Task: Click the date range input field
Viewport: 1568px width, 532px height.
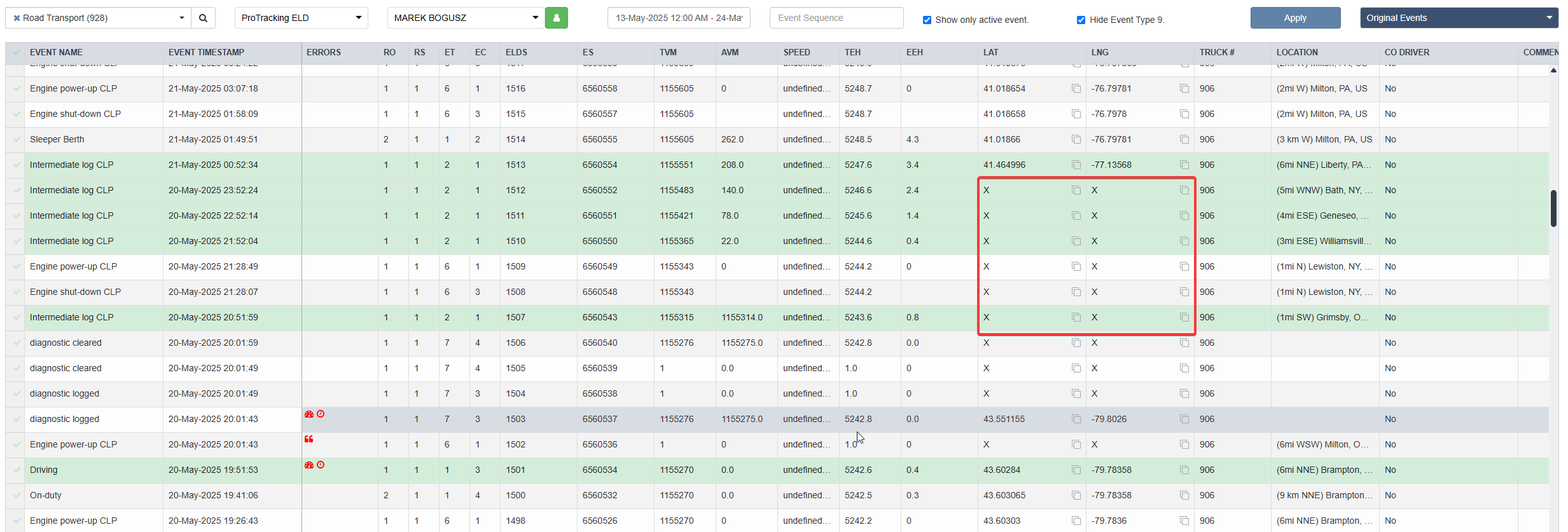Action: (679, 18)
